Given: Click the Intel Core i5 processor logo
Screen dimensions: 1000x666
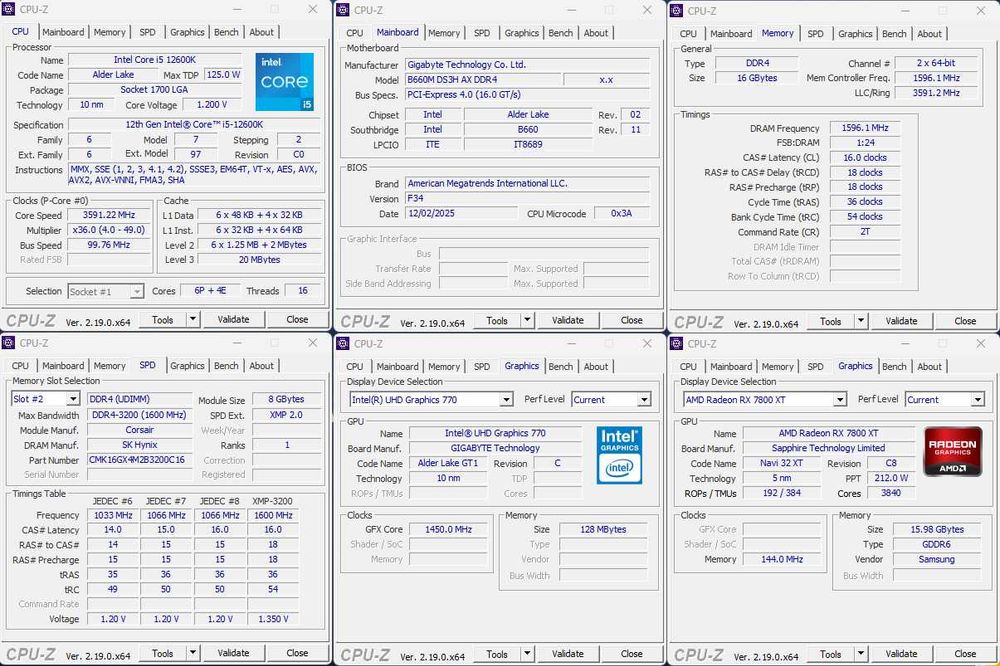Looking at the screenshot, I should [x=284, y=82].
